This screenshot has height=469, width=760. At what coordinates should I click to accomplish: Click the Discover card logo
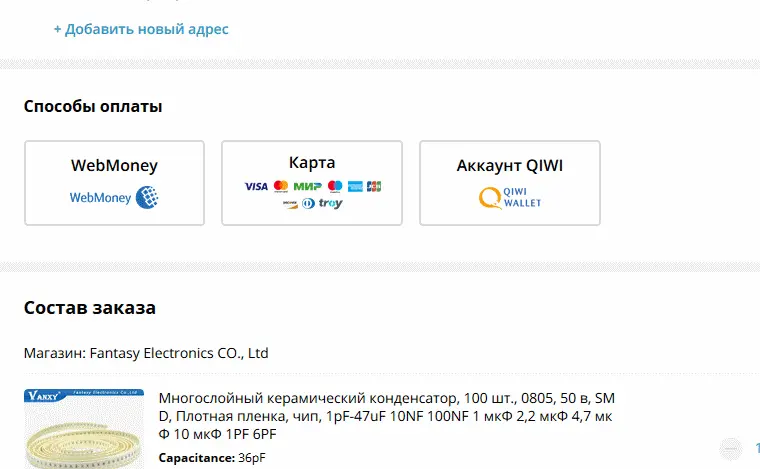point(290,204)
